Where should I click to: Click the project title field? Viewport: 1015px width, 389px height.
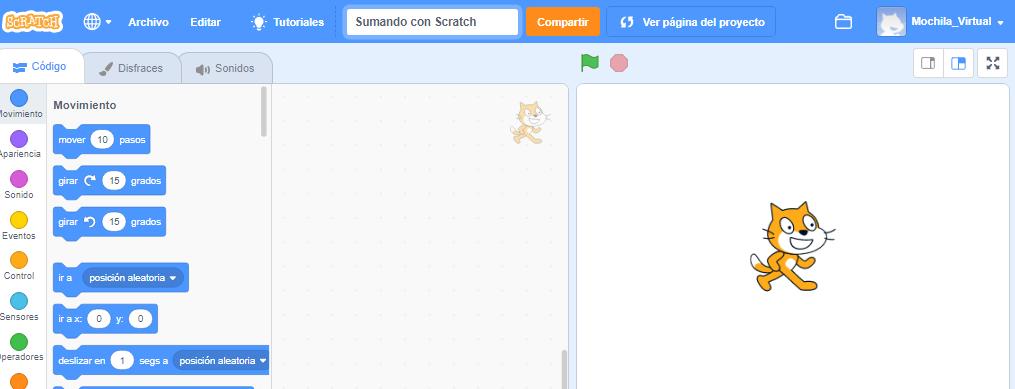tap(432, 22)
